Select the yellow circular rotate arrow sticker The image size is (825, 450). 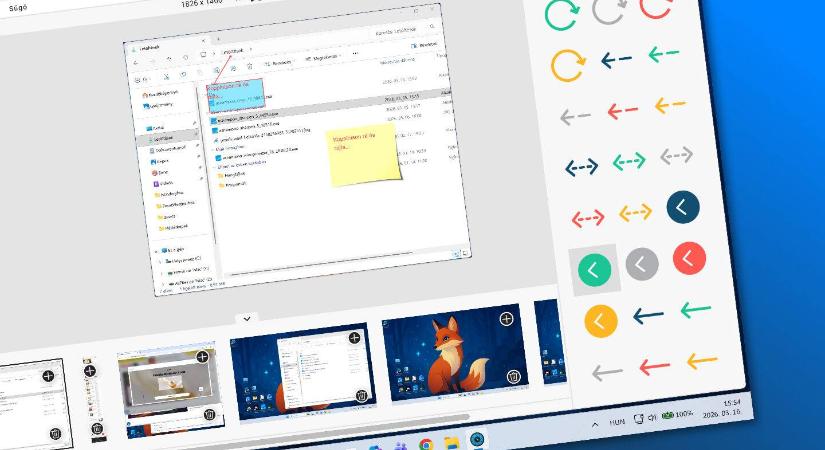[568, 65]
